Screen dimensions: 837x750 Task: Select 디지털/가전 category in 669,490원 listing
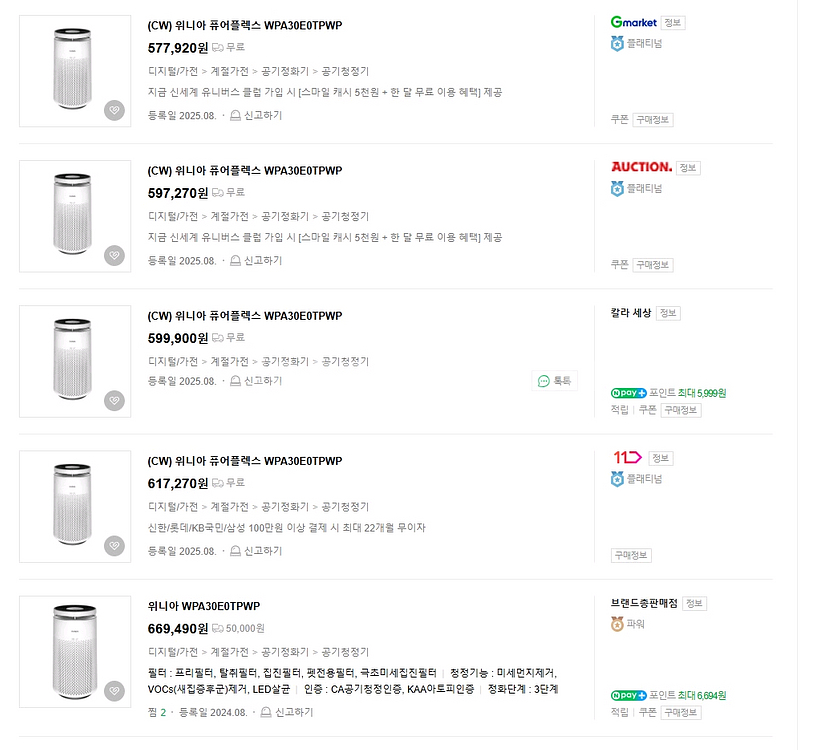[170, 652]
